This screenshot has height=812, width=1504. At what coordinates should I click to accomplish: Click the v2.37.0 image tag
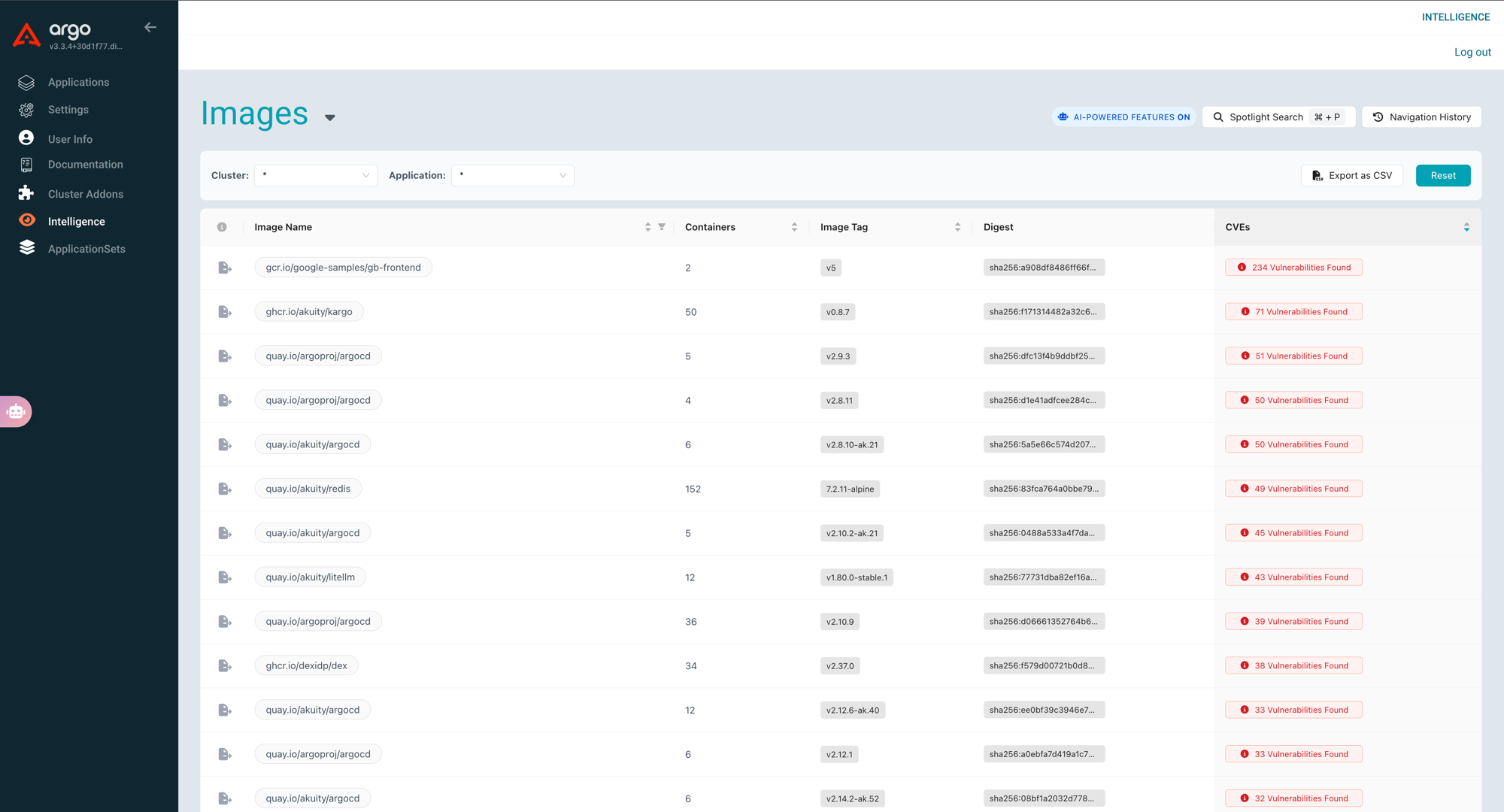pos(840,666)
